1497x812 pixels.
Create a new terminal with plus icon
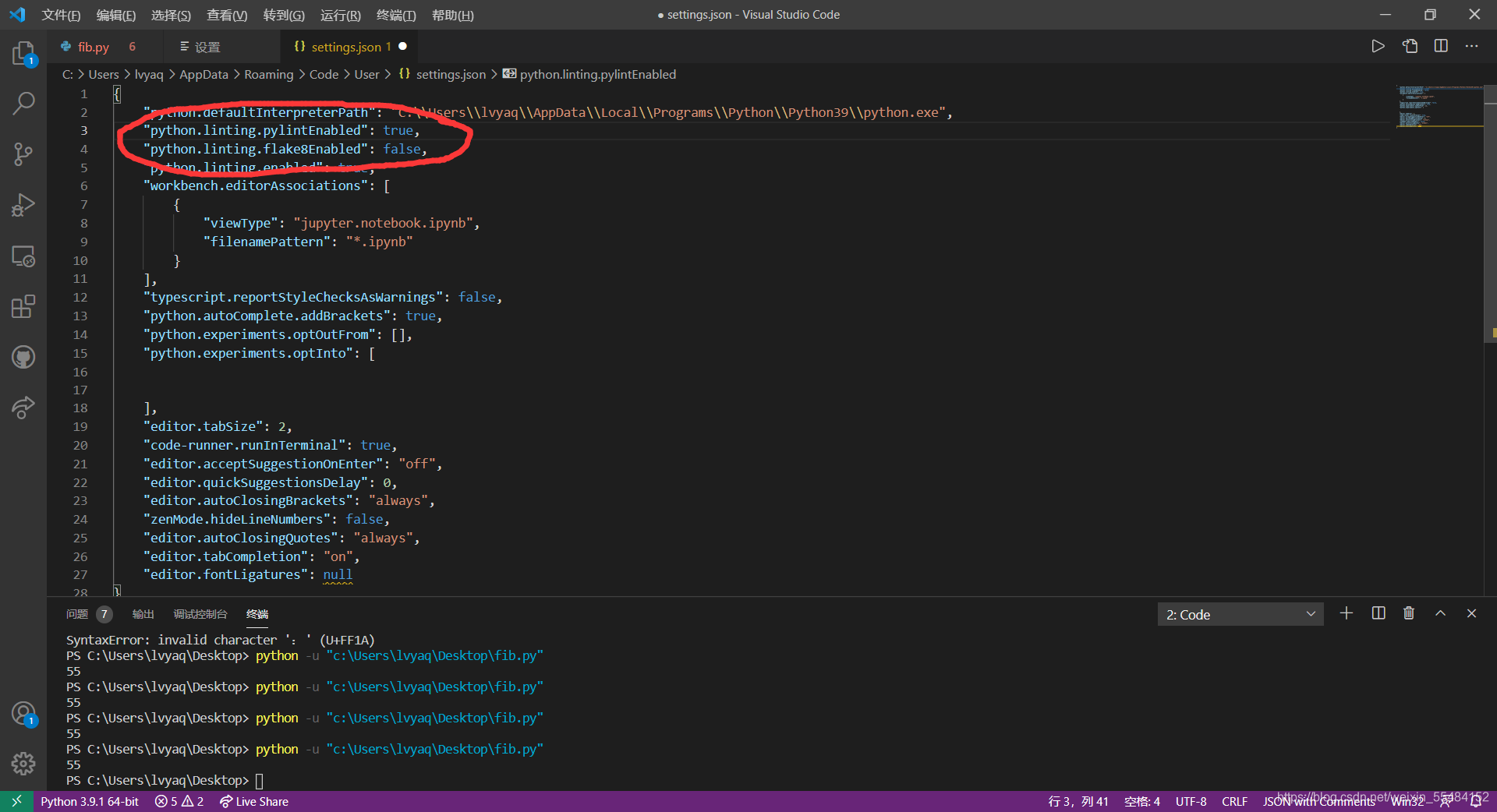pos(1347,613)
